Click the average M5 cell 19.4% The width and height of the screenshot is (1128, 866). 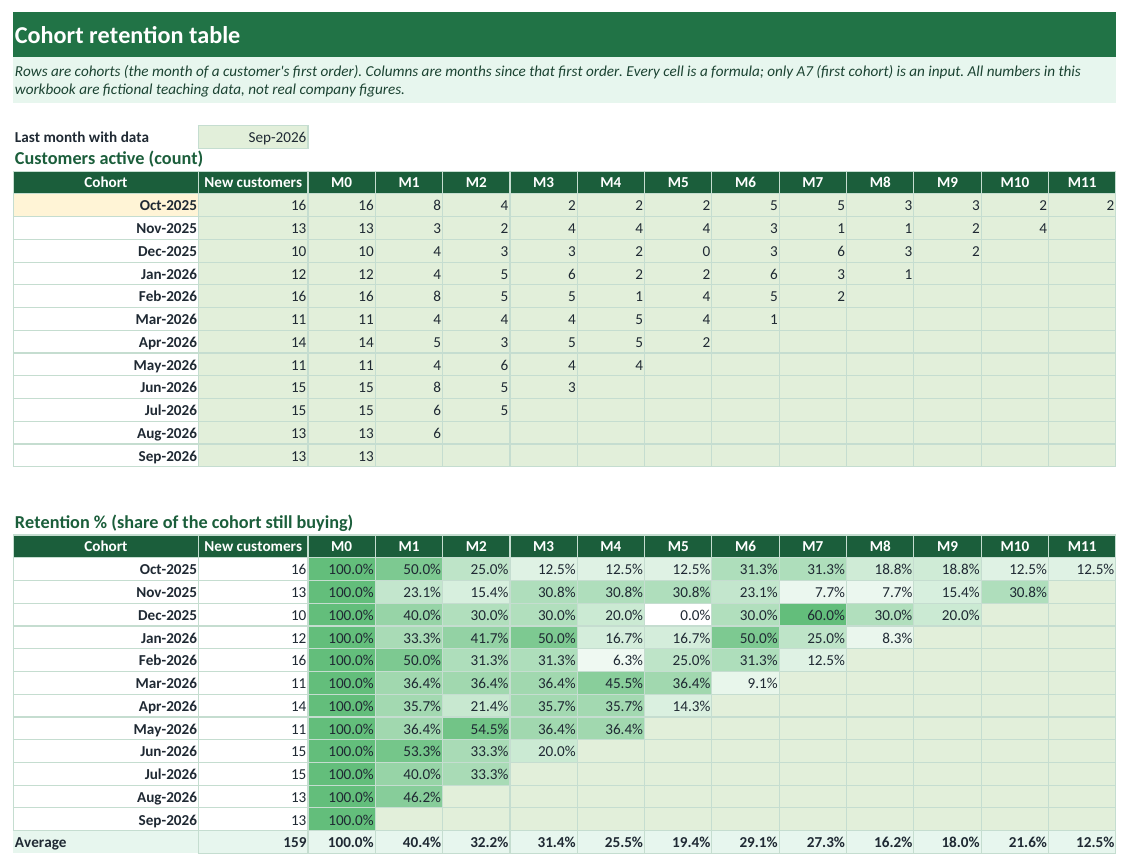pos(678,842)
